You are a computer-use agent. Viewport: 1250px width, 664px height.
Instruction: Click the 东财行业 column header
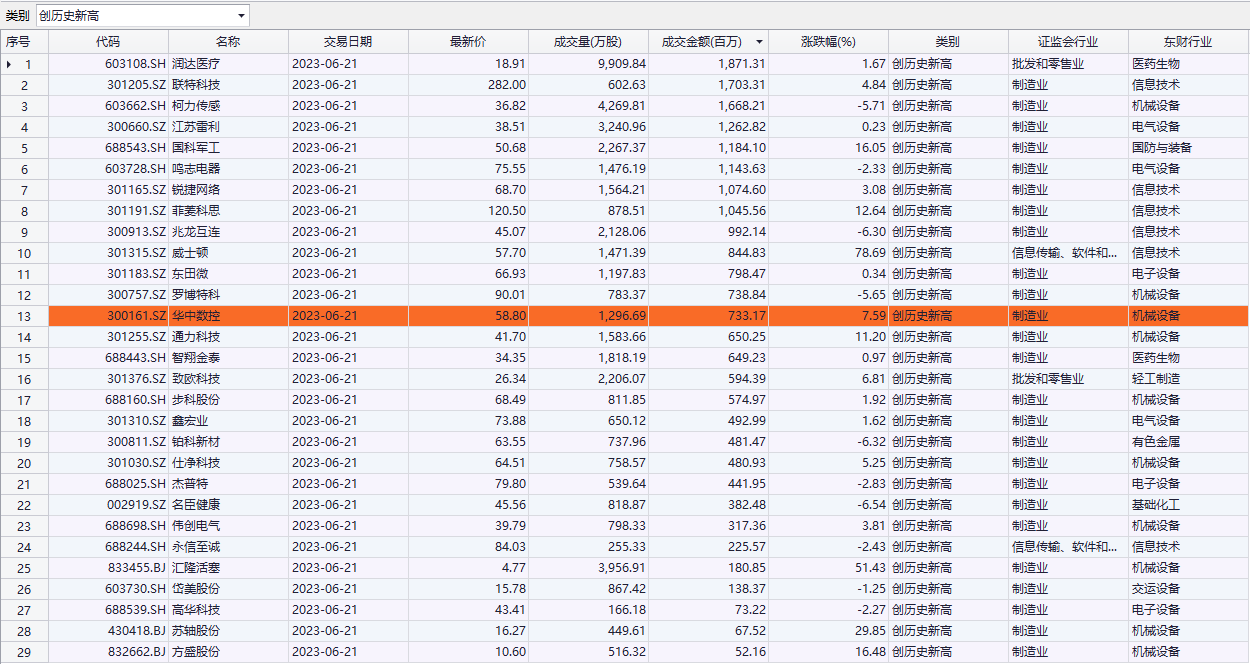click(x=1188, y=42)
